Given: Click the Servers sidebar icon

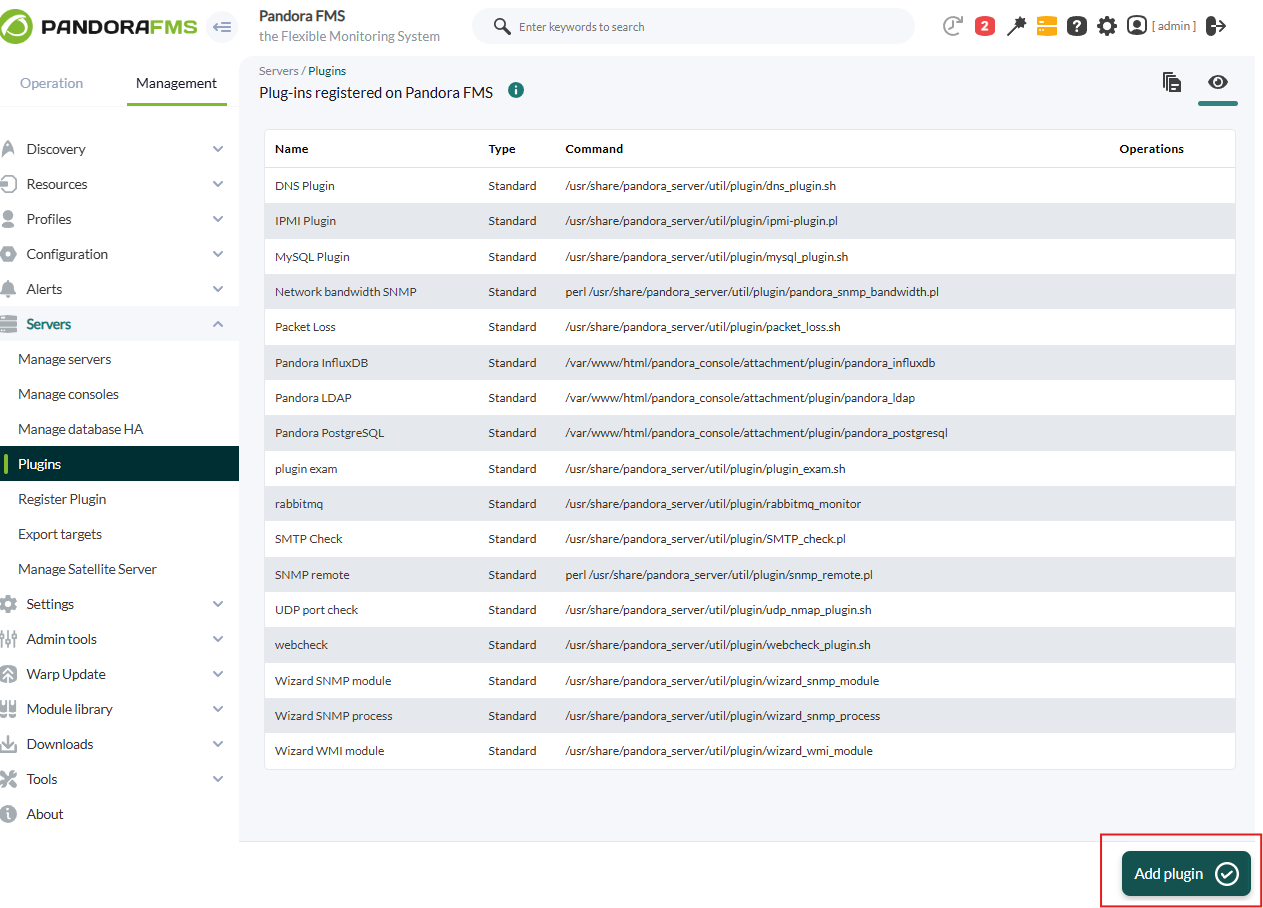Looking at the screenshot, I should coord(8,324).
